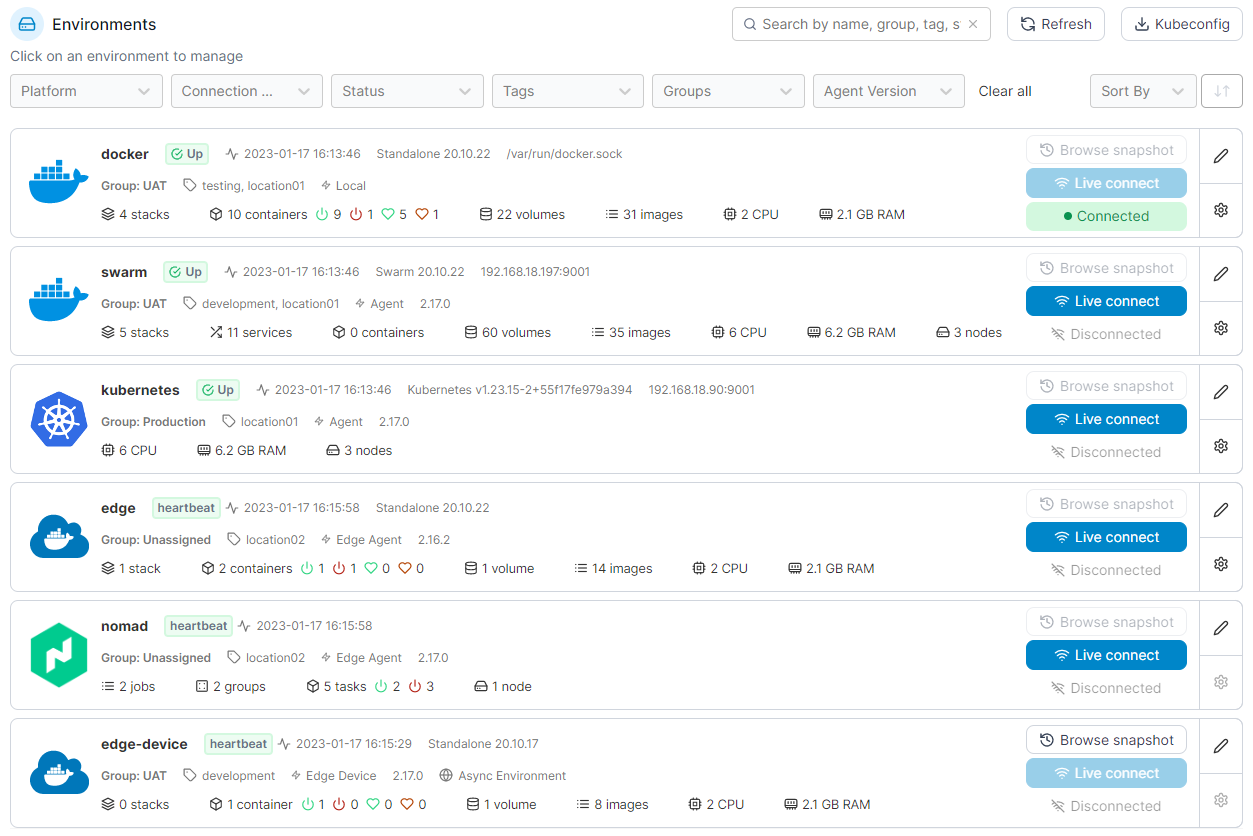Click gear icon on edge-device environment
Viewport: 1253px width, 836px height.
coord(1220,800)
